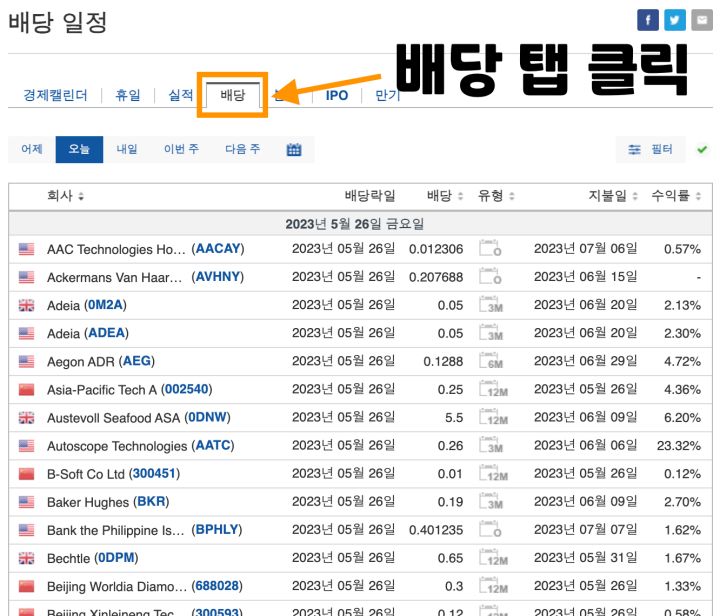Sort table by 배당 column
Viewport: 720px width, 616px height.
[444, 196]
